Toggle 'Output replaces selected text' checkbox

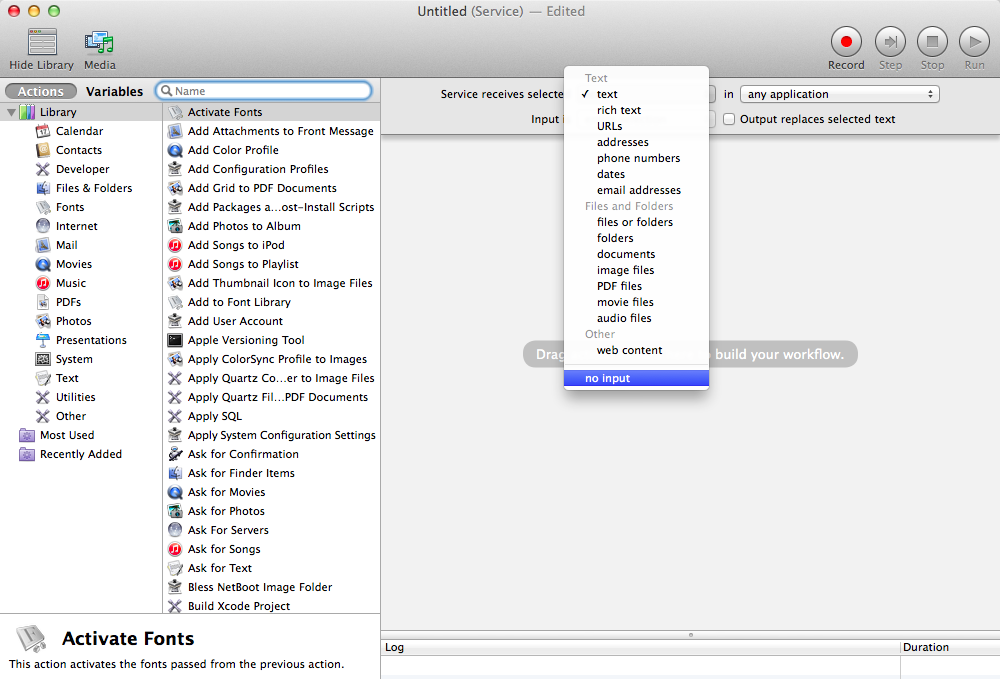729,119
